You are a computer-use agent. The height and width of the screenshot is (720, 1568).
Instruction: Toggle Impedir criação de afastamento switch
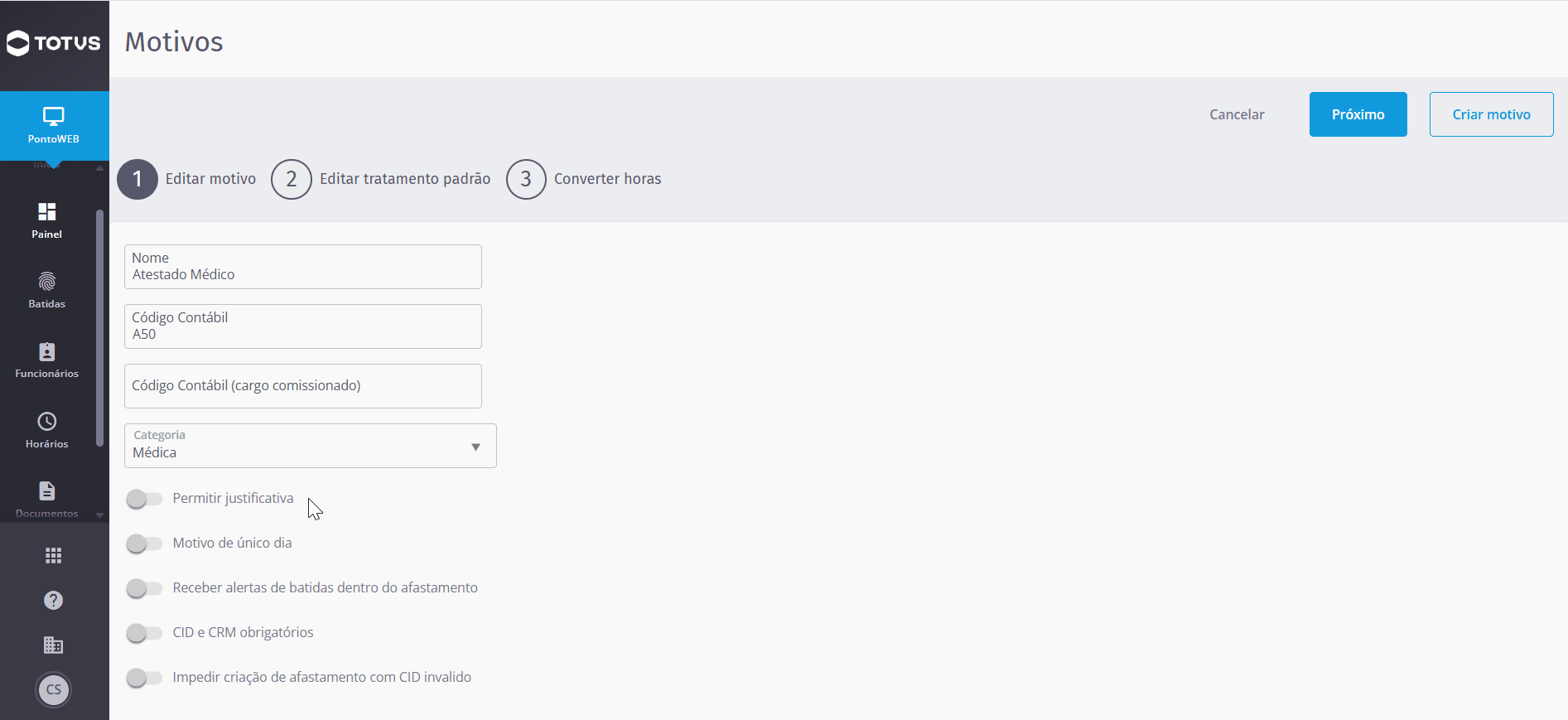tap(144, 678)
